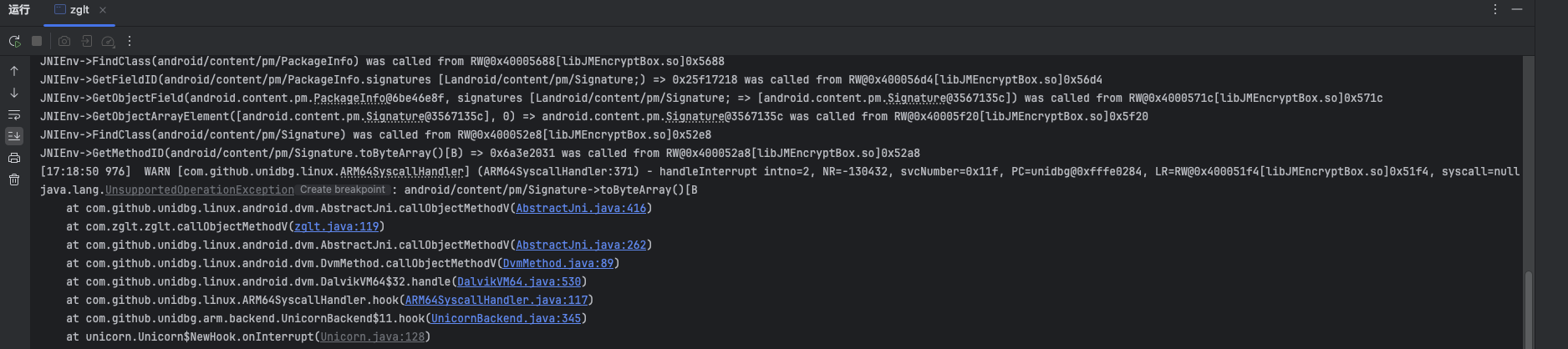The image size is (1568, 349).
Task: Toggle scroll to end of console
Action: [14, 135]
